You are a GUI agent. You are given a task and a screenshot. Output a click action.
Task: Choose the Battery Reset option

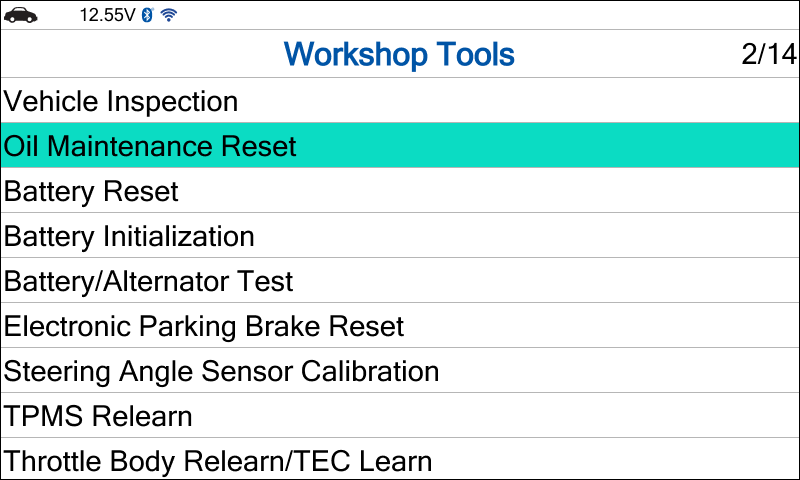(91, 191)
